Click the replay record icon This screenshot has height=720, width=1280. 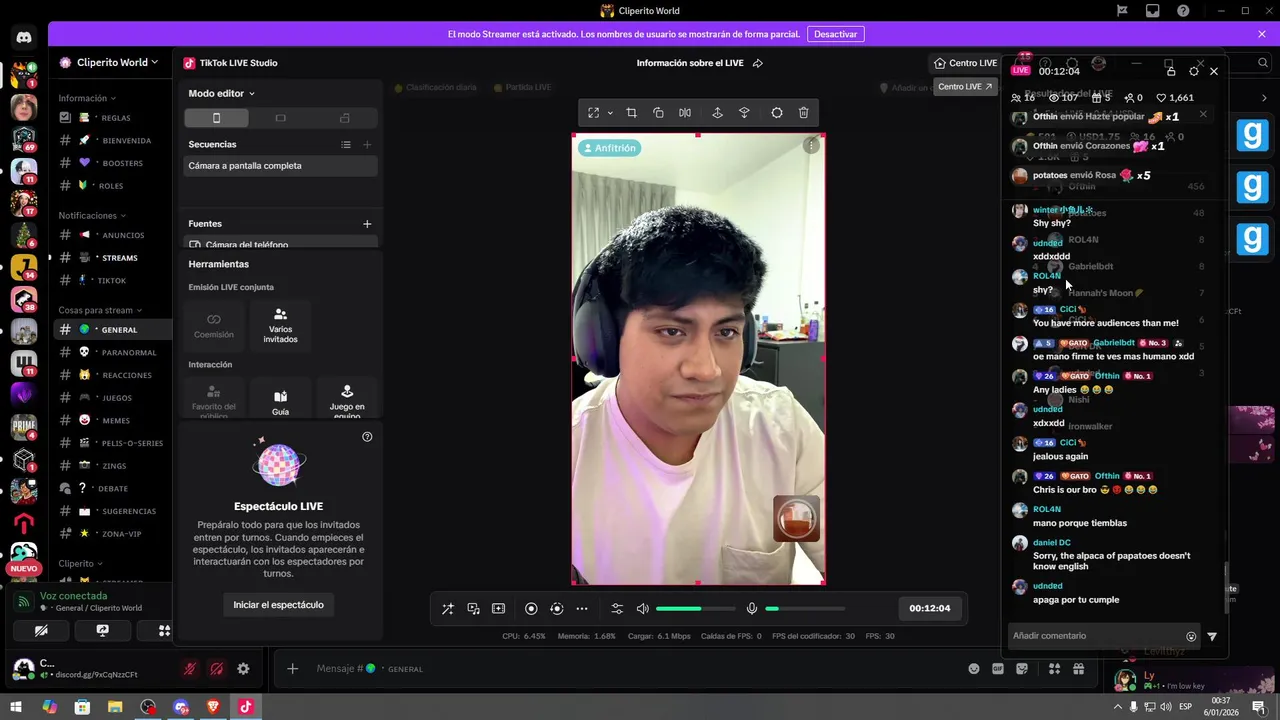pyautogui.click(x=557, y=608)
